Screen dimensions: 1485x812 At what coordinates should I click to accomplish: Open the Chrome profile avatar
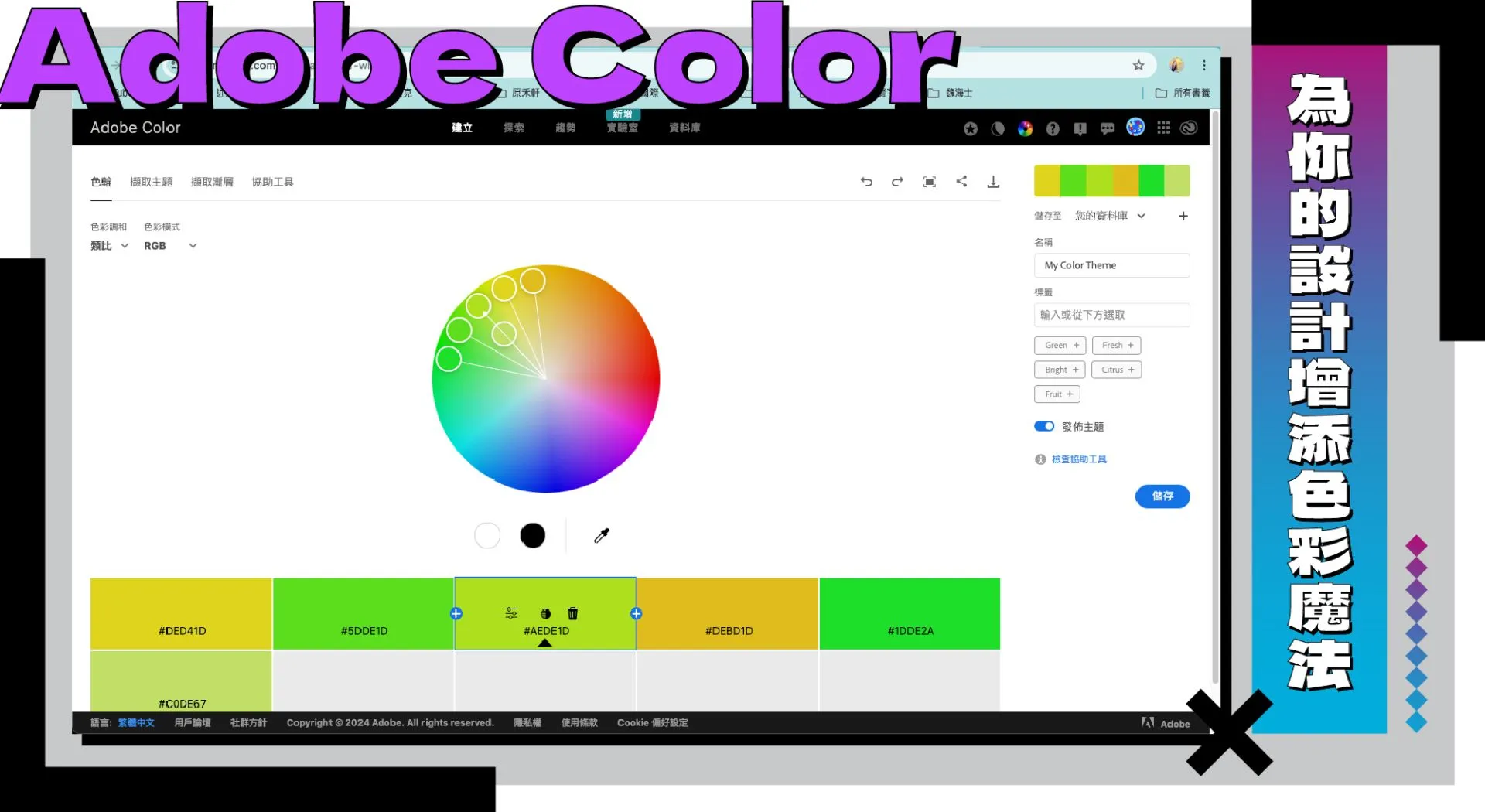[x=1176, y=65]
